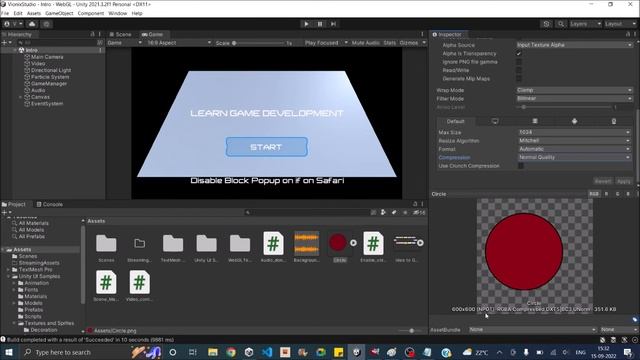
Task: Click the Pause button in the toolbar
Action: 320,24
